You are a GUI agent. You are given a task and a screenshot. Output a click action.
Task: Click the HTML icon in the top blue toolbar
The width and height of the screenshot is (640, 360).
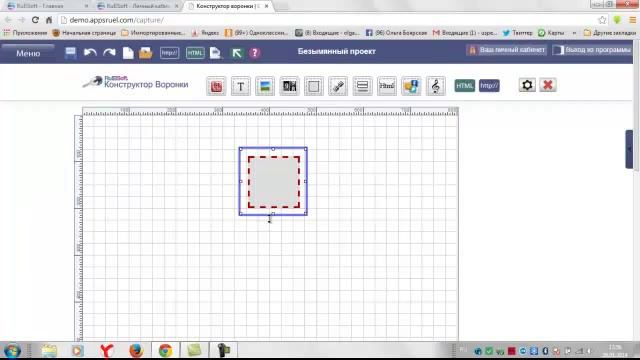(x=195, y=53)
